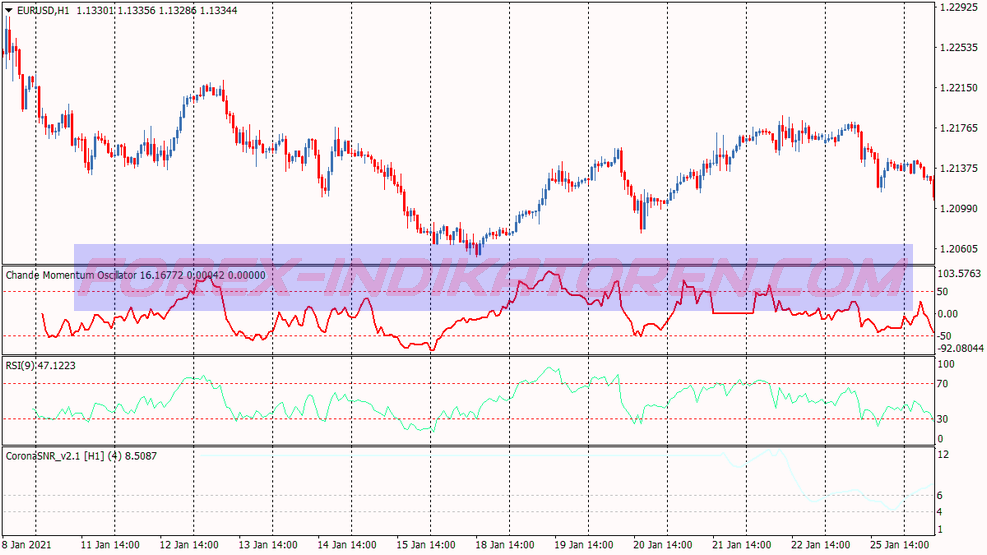Click the 22 Jan 14:00 time marker
987x555 pixels.
click(820, 545)
